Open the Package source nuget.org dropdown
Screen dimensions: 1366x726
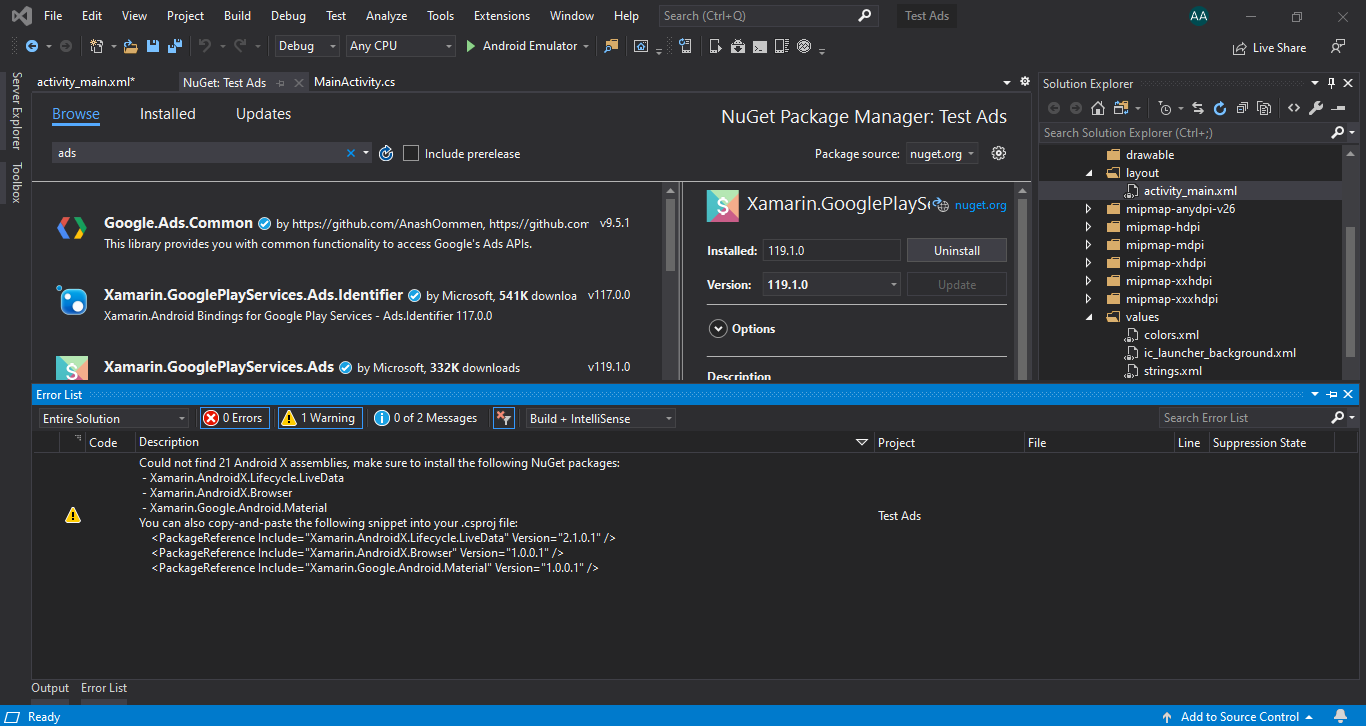[942, 153]
